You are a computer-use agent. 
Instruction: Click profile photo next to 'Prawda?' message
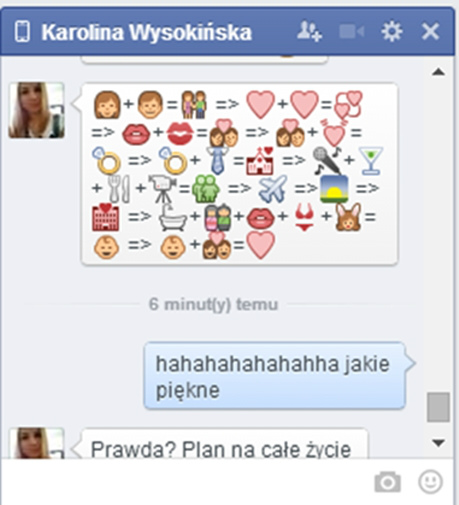[x=36, y=443]
